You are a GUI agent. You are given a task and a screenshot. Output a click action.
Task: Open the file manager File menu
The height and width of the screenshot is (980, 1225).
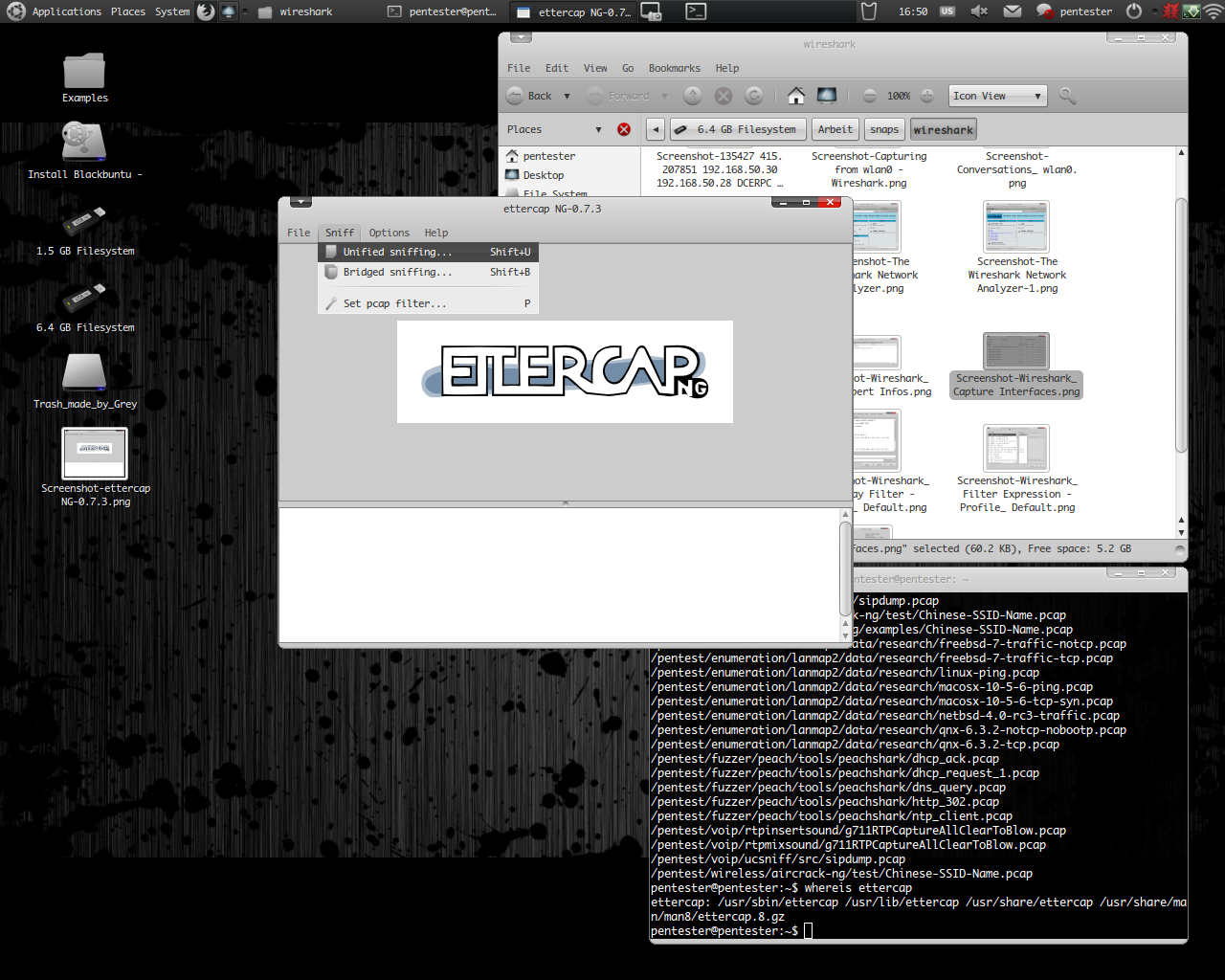pyautogui.click(x=519, y=68)
